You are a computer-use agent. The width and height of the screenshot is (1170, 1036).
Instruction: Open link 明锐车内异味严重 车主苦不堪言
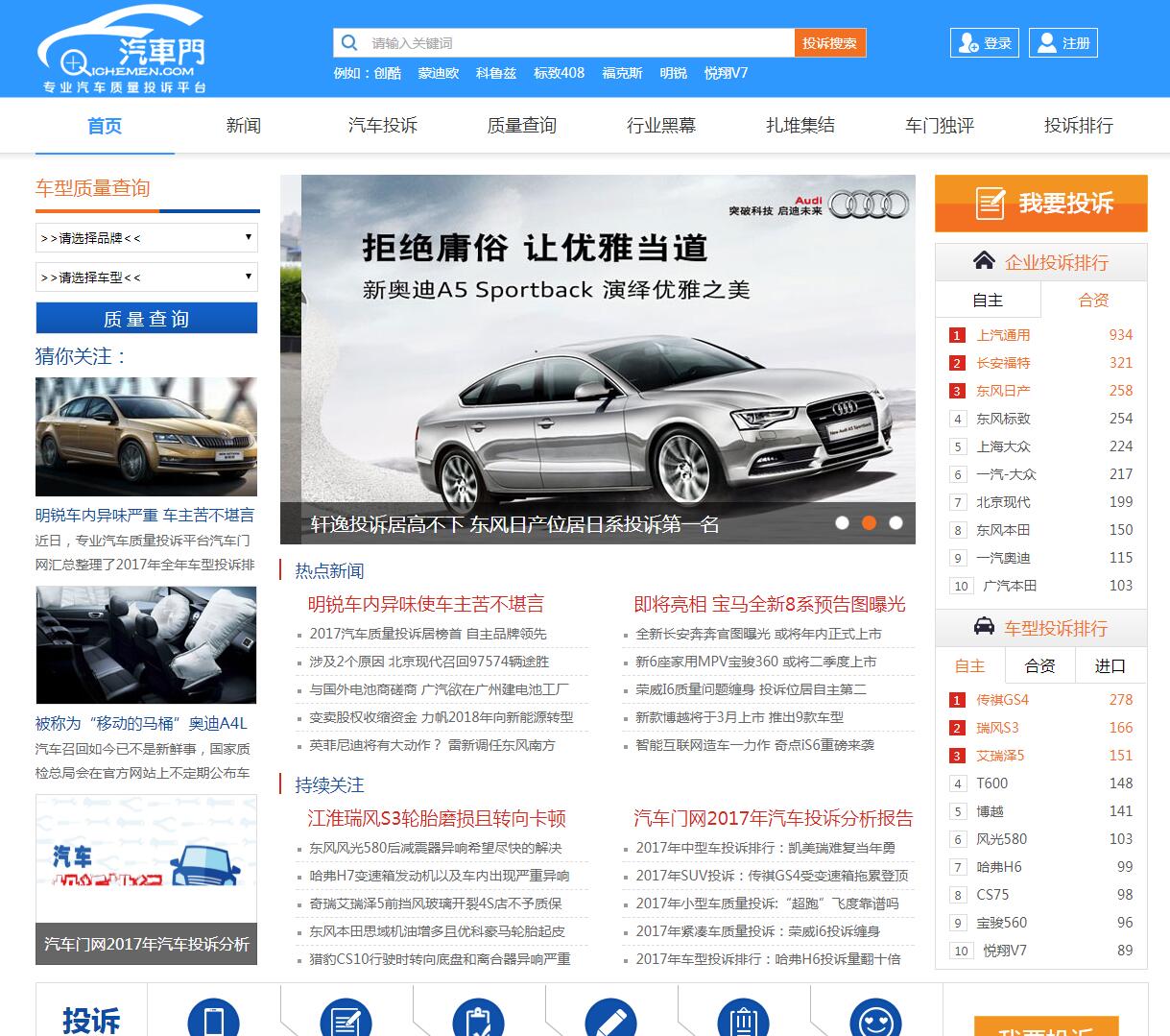click(145, 515)
